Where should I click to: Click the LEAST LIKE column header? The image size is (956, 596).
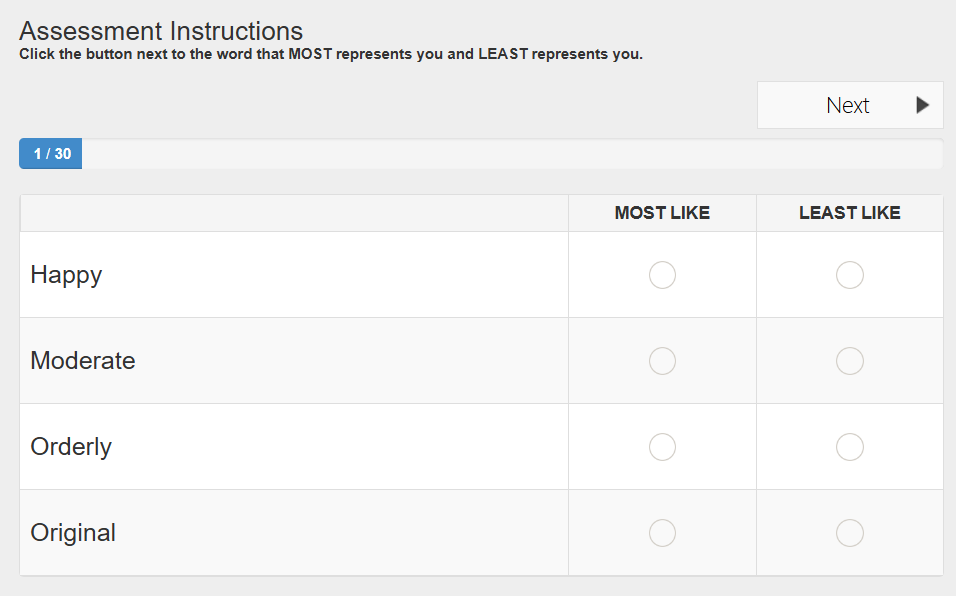click(850, 213)
